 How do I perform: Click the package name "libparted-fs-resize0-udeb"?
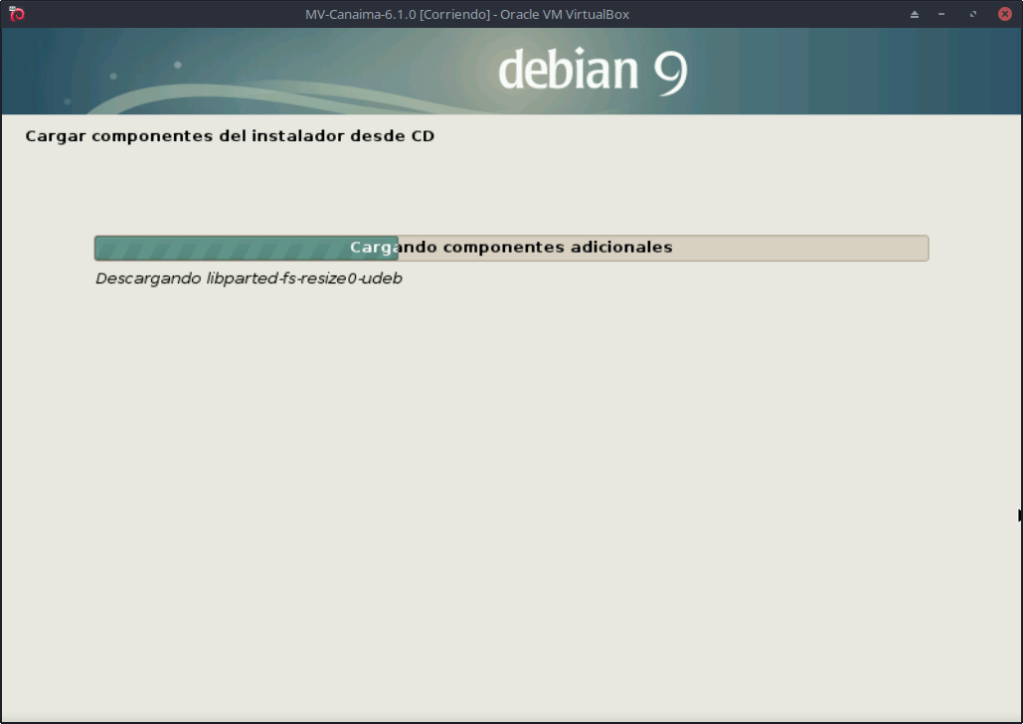(304, 278)
